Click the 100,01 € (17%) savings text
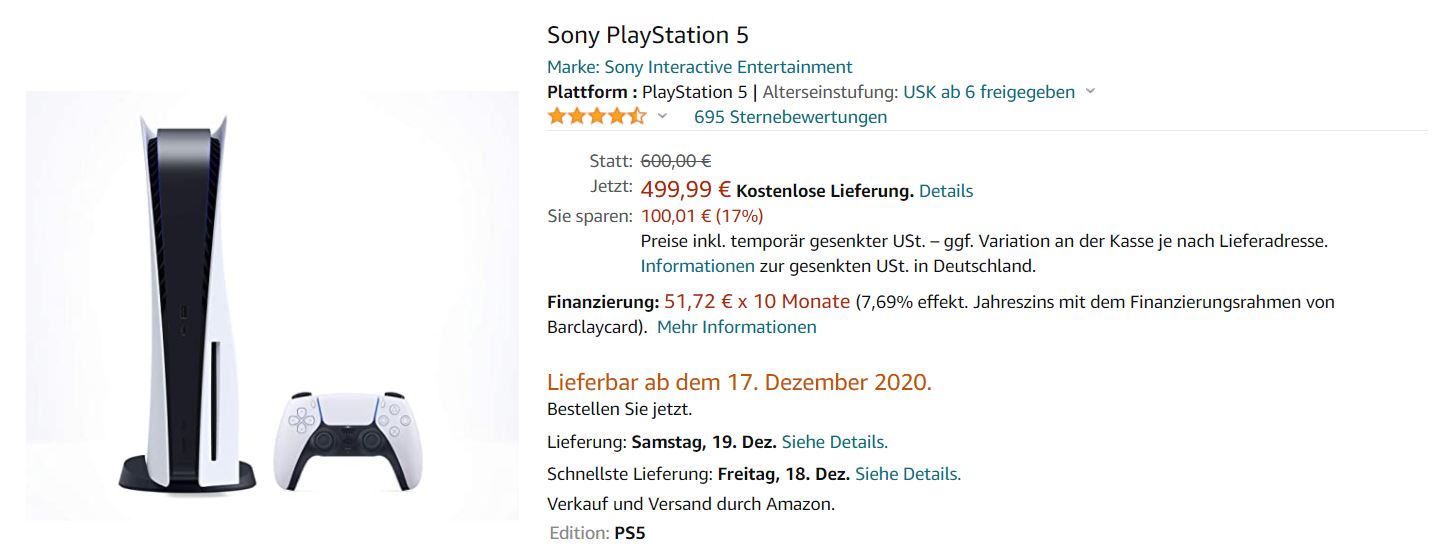The height and width of the screenshot is (558, 1432). pyautogui.click(x=702, y=216)
